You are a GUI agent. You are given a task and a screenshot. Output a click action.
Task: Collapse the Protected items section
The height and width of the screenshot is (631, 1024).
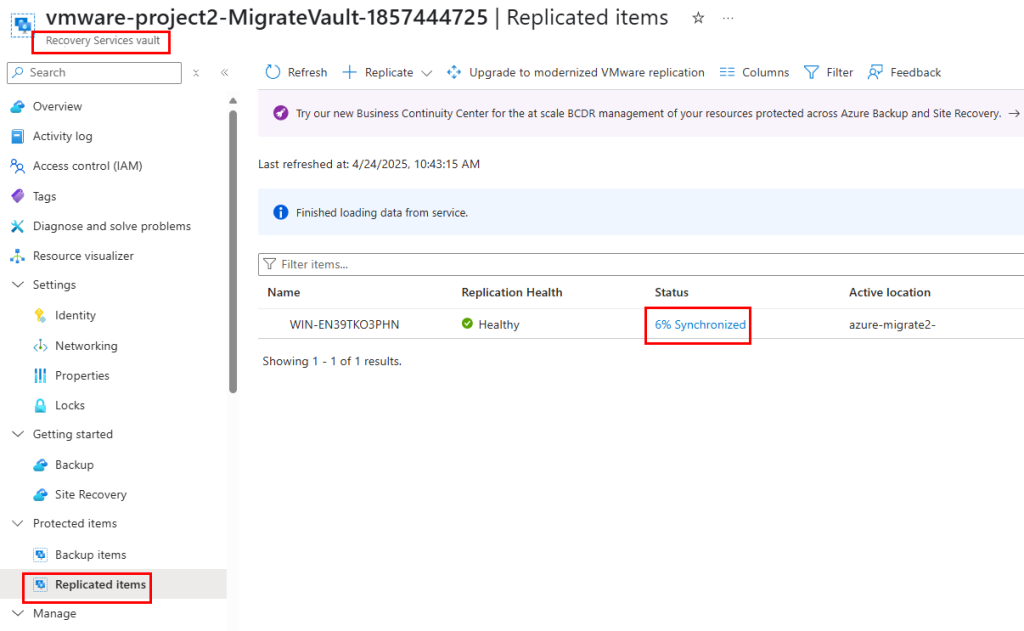(x=18, y=523)
